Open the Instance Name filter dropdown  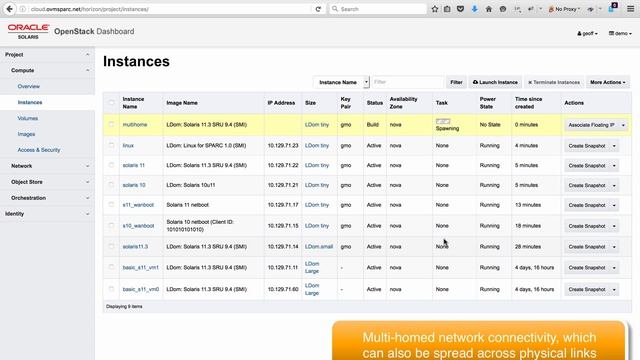click(341, 82)
